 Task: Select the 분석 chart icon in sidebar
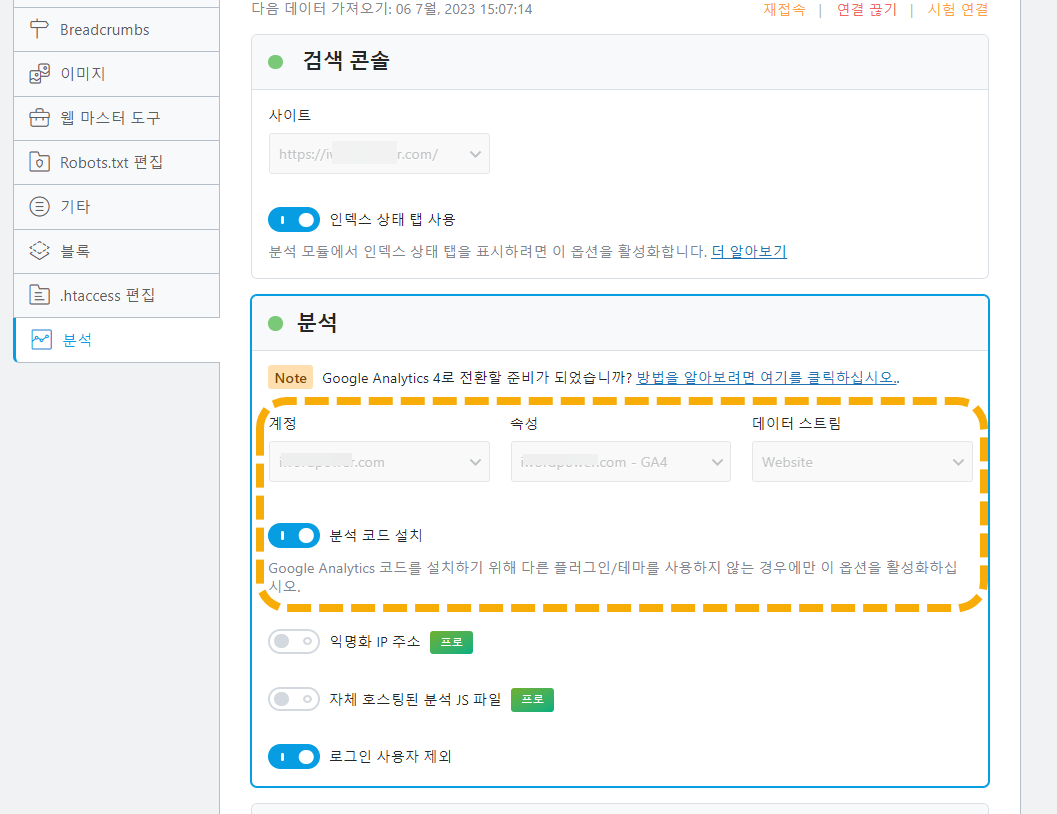[39, 340]
